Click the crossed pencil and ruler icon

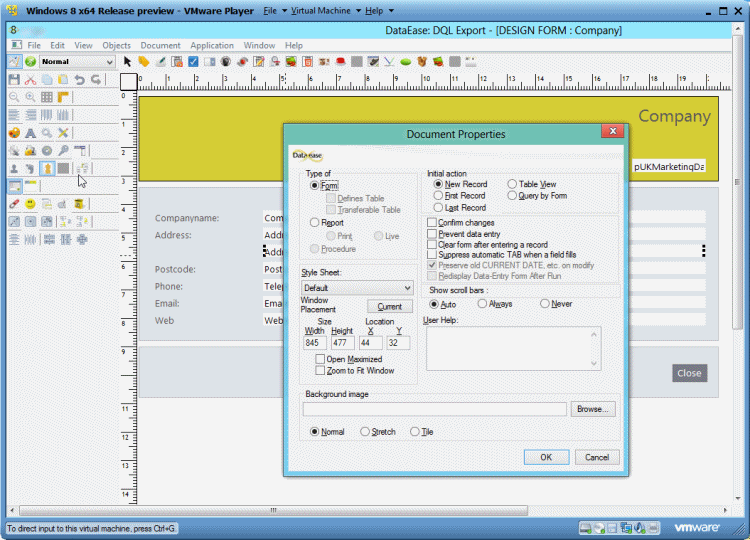coord(63,133)
